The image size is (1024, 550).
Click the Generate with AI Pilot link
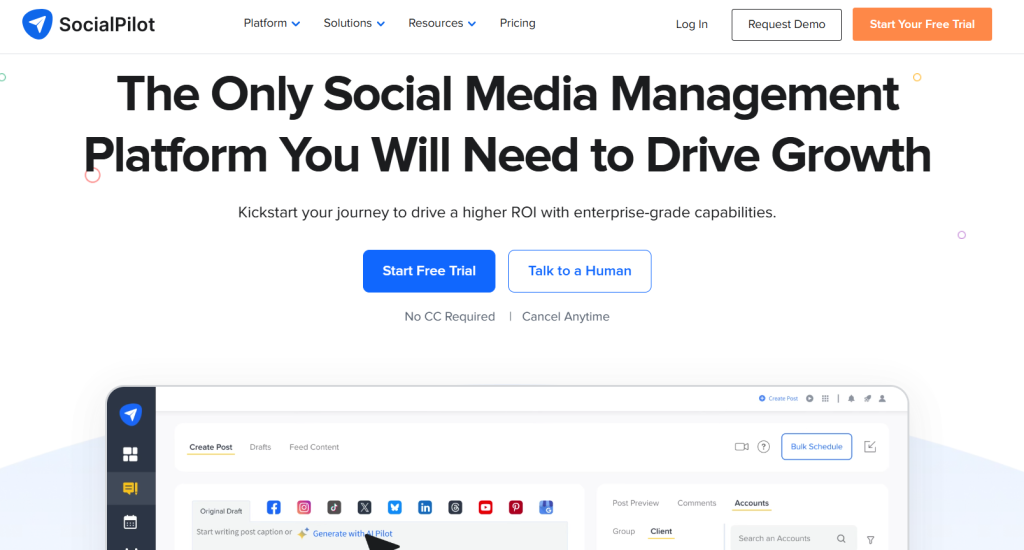pos(353,534)
